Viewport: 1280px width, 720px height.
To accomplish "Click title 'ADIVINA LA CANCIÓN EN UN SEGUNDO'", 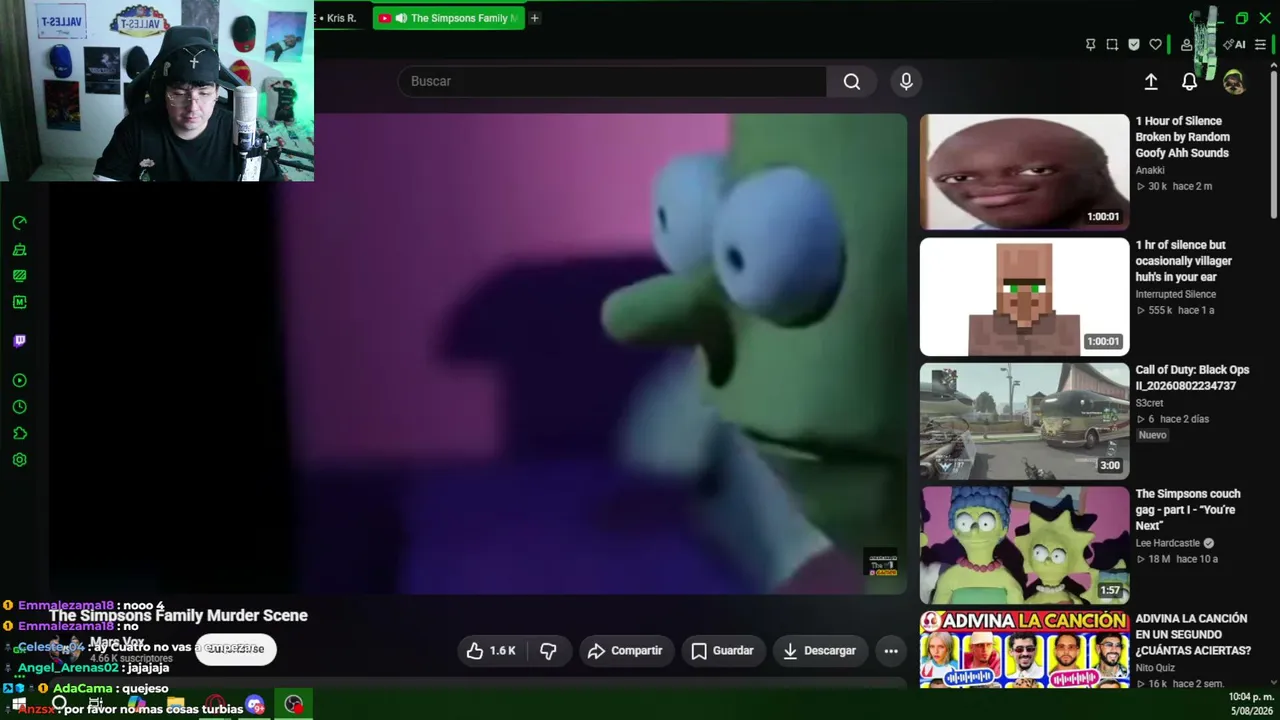I will point(1193,634).
